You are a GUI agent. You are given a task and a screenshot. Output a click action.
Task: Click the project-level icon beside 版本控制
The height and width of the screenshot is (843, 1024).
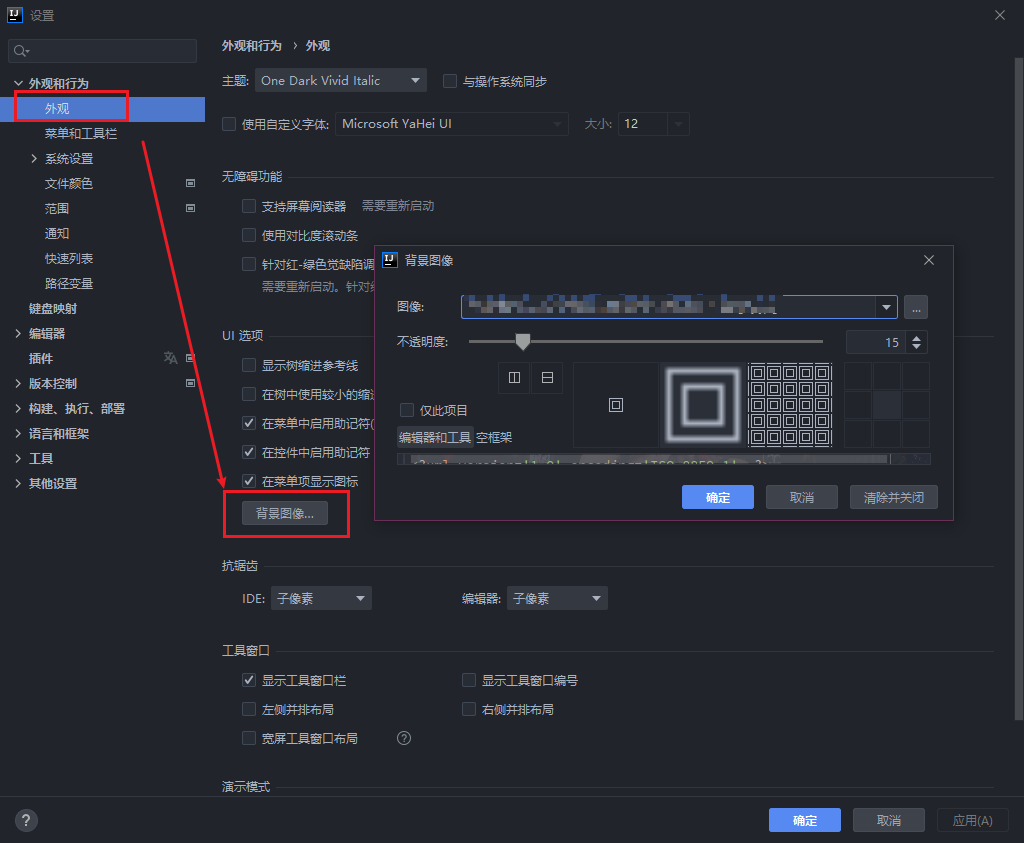pos(191,383)
